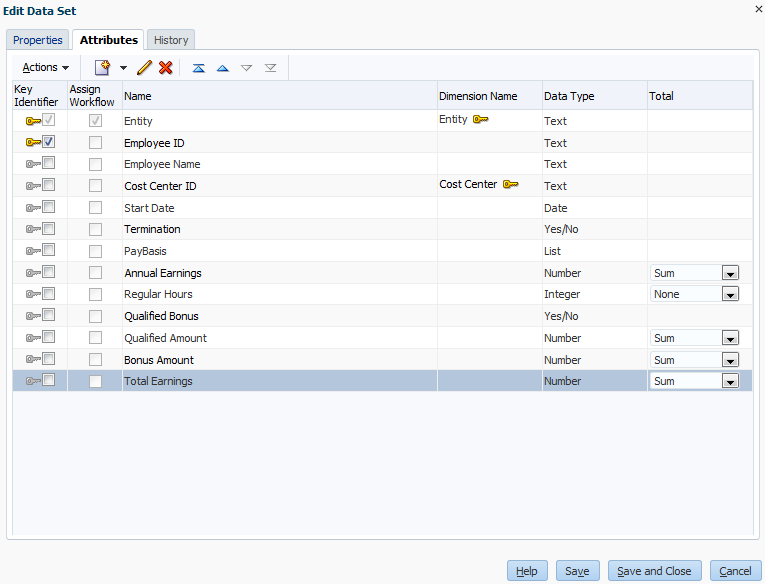Enable Assign Workflow for Start Date

point(95,208)
